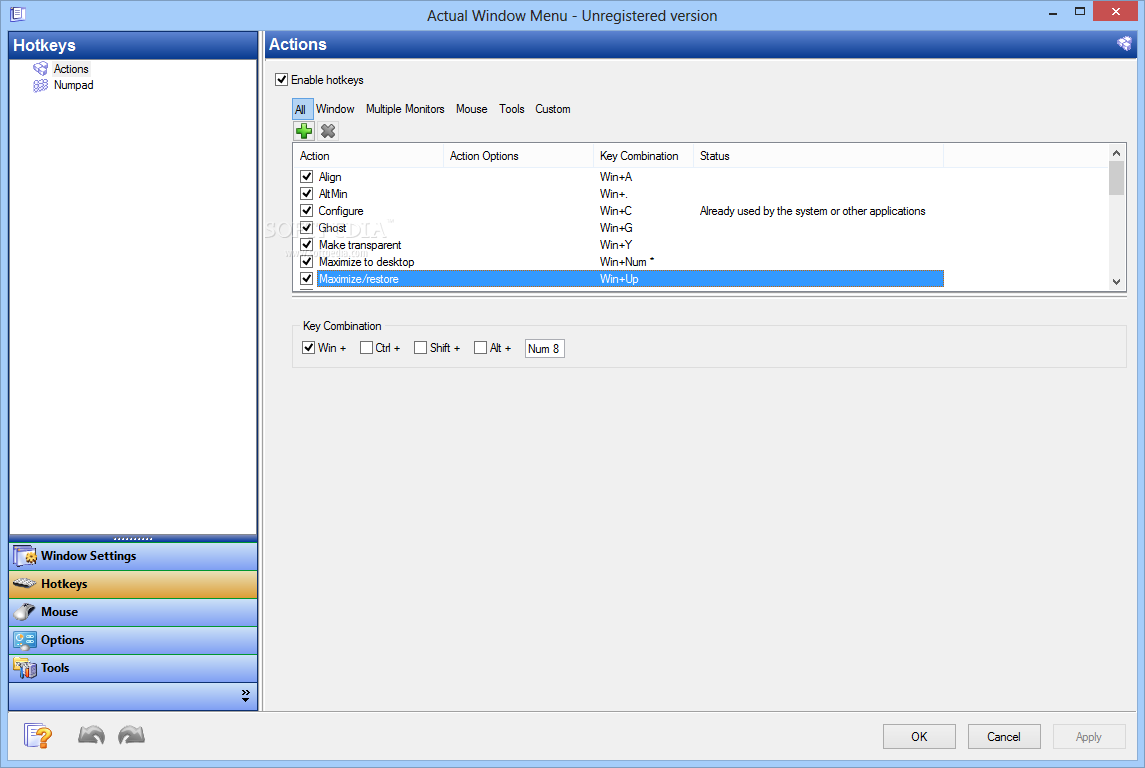Sort by the Key Combination column header
The image size is (1145, 768).
tap(643, 155)
